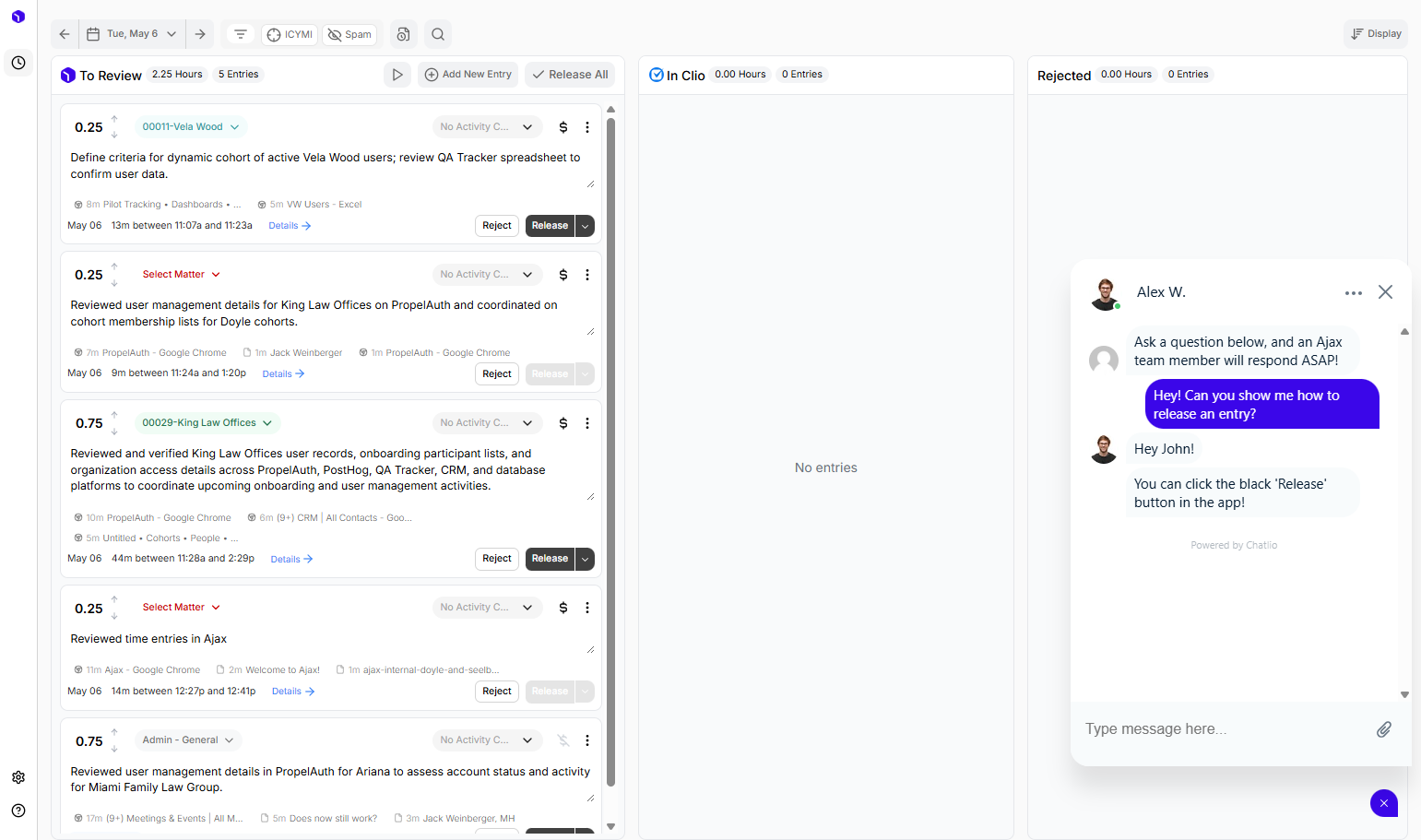Open Details for 11:24a entry
1421x840 pixels.
pyautogui.click(x=283, y=374)
